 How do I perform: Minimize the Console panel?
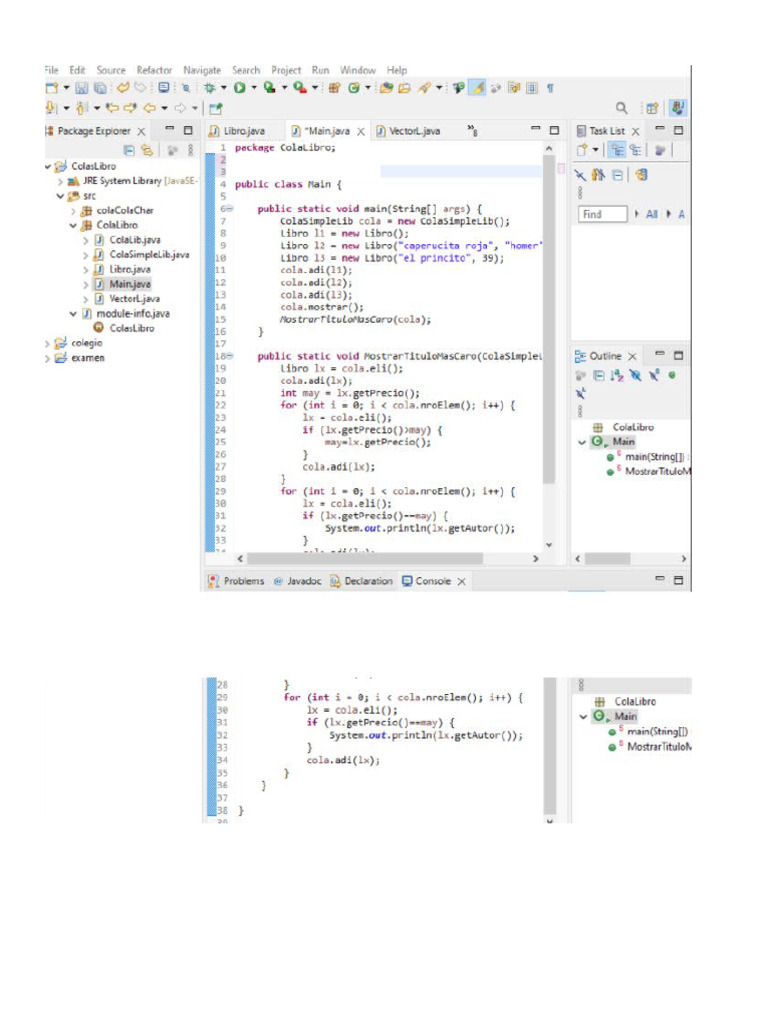click(660, 580)
